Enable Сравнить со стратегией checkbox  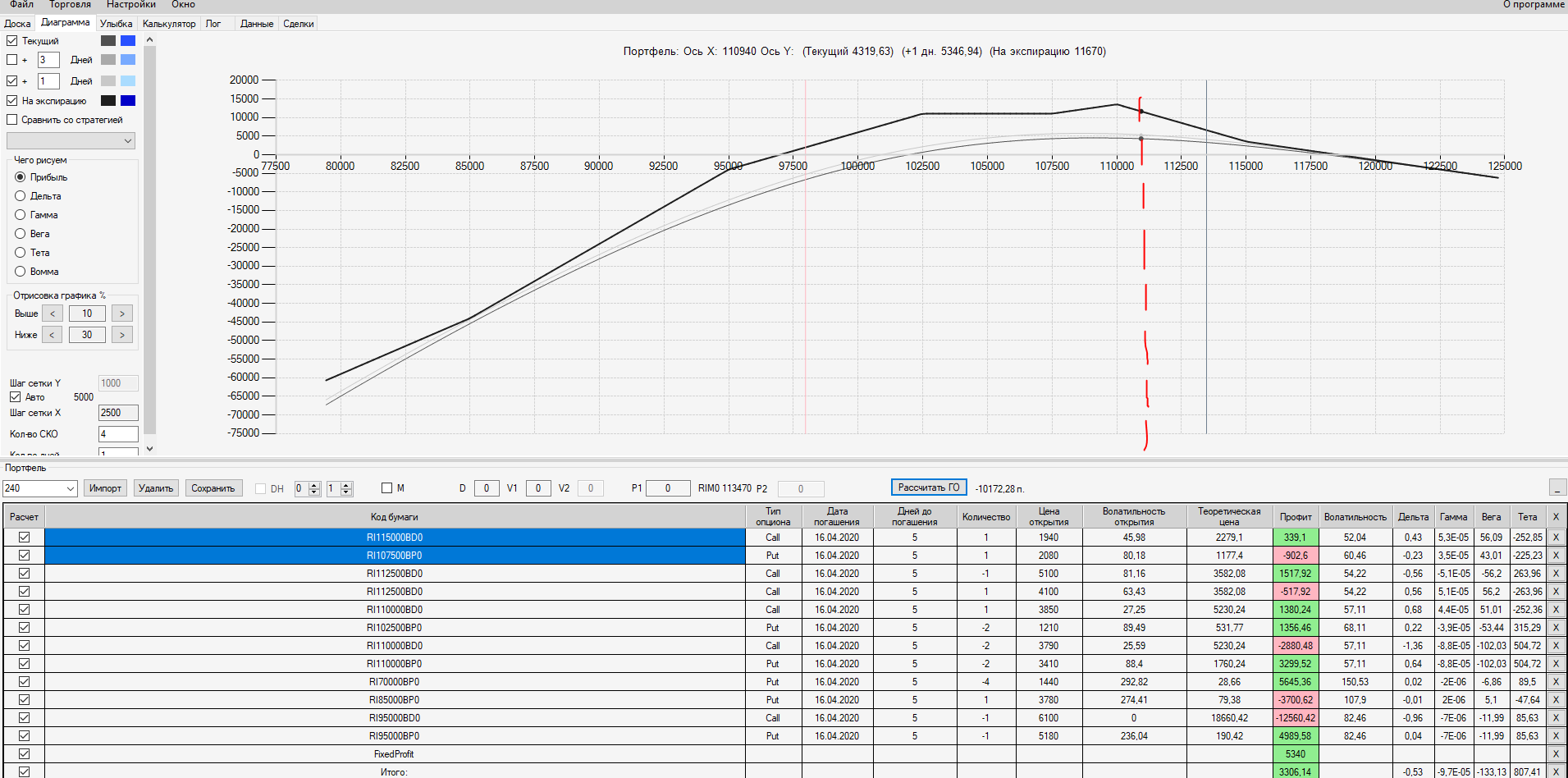point(12,120)
